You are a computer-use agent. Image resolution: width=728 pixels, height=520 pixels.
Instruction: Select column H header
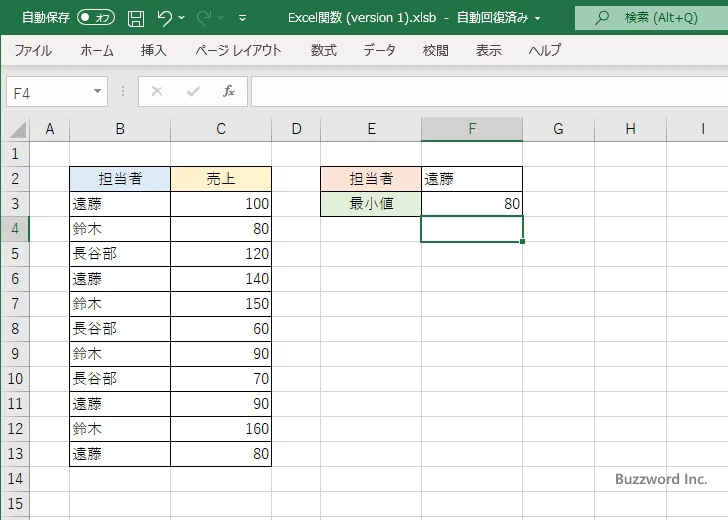coord(630,129)
